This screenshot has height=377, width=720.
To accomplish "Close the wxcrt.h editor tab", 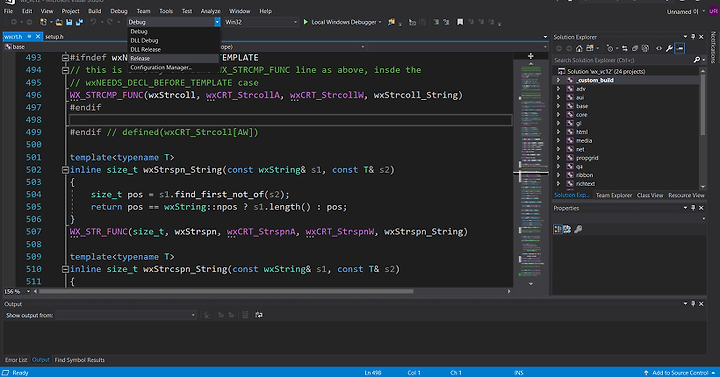I will point(38,37).
